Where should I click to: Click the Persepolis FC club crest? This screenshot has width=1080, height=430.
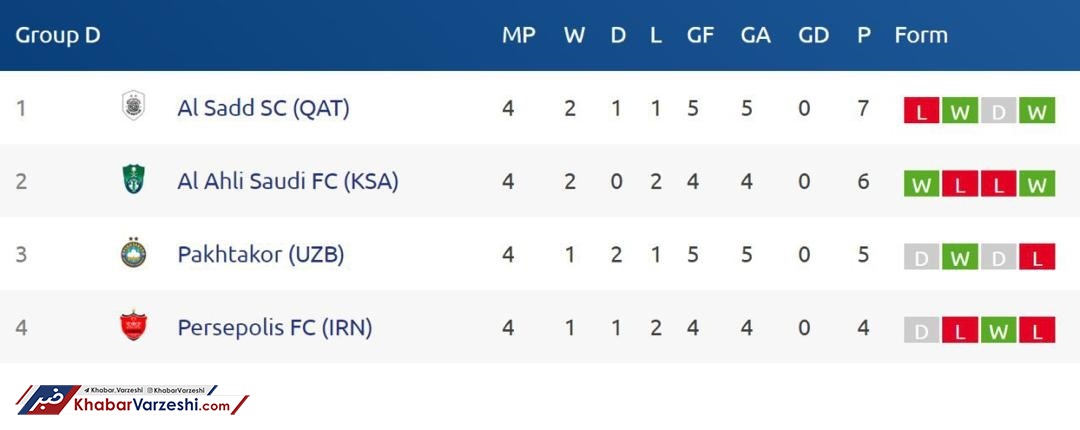pyautogui.click(x=133, y=326)
